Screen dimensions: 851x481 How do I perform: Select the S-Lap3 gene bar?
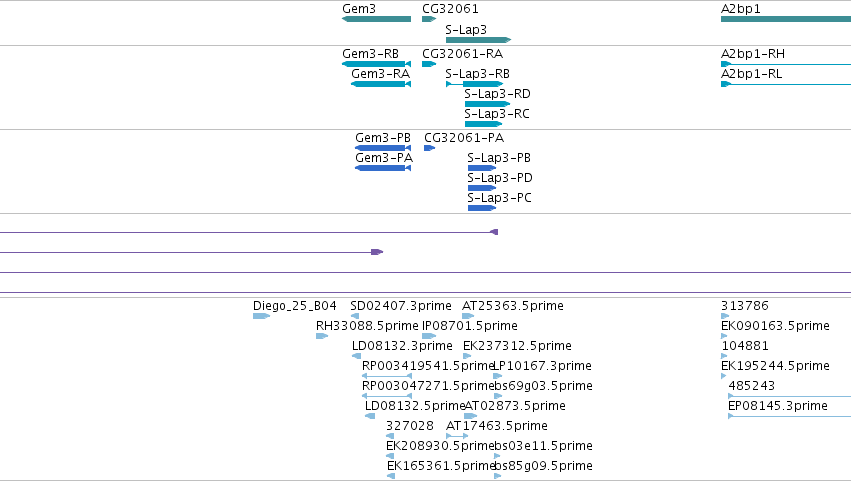click(478, 40)
